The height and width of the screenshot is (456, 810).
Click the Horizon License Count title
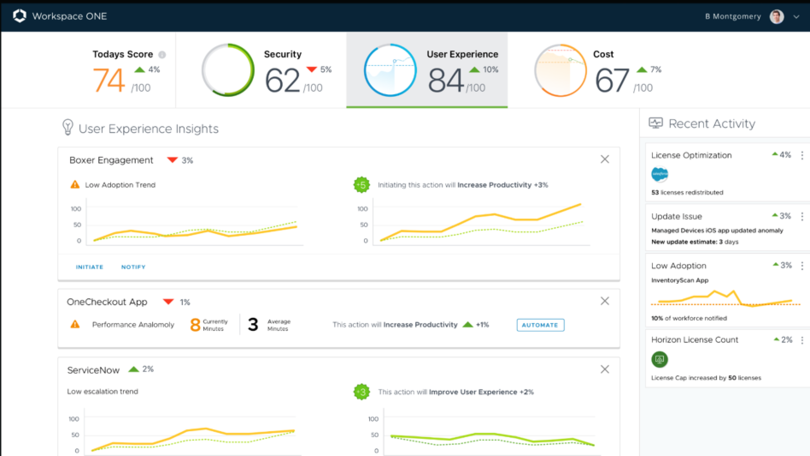(694, 340)
